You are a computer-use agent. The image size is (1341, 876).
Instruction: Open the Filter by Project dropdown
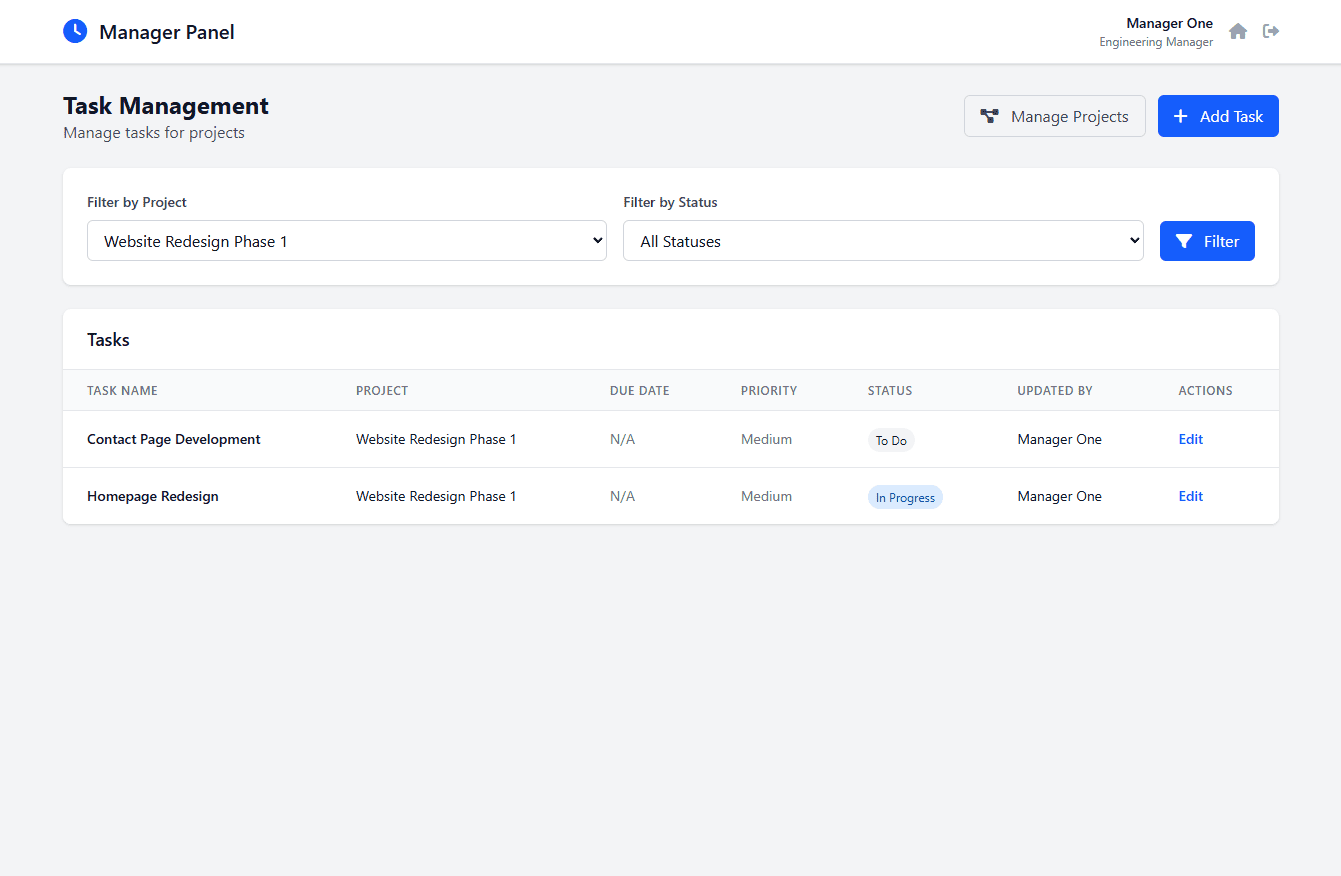(346, 240)
